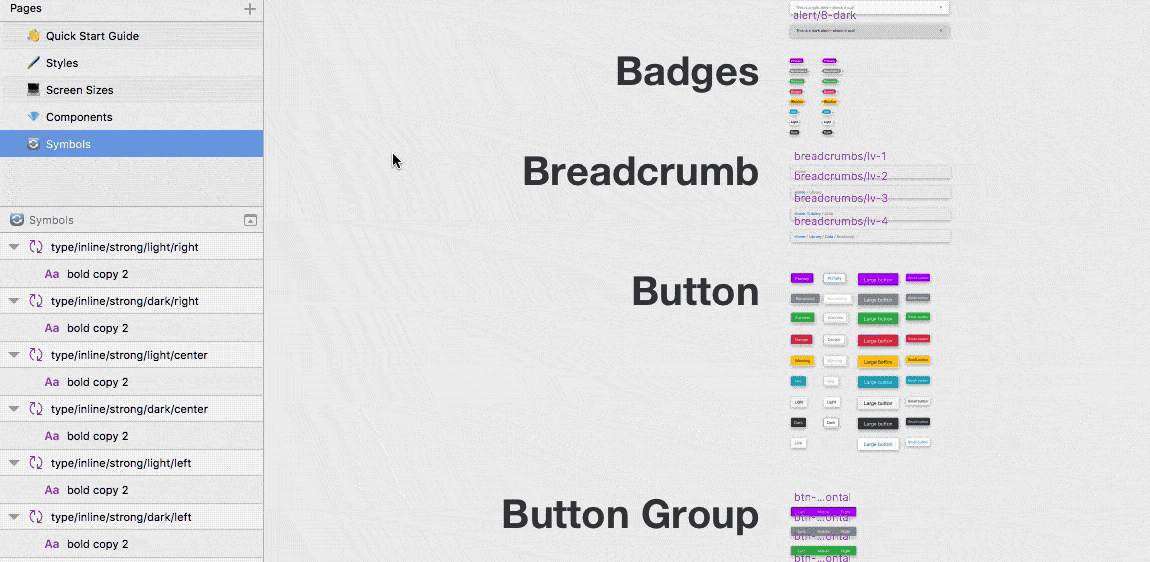Image resolution: width=1150 pixels, height=562 pixels.
Task: Select text layer icon under type/inline/strong/light/left
Action: pos(51,490)
